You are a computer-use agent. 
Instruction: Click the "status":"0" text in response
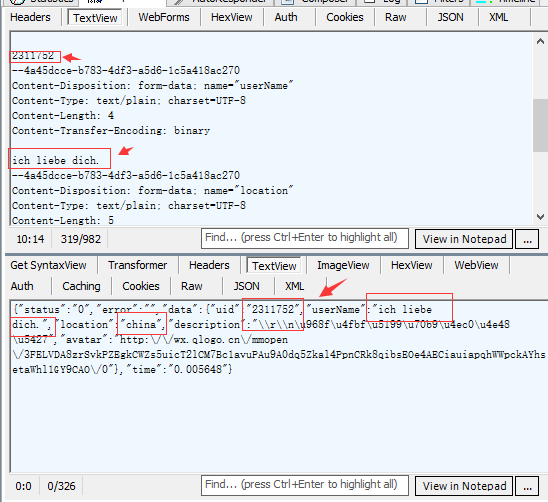point(54,310)
